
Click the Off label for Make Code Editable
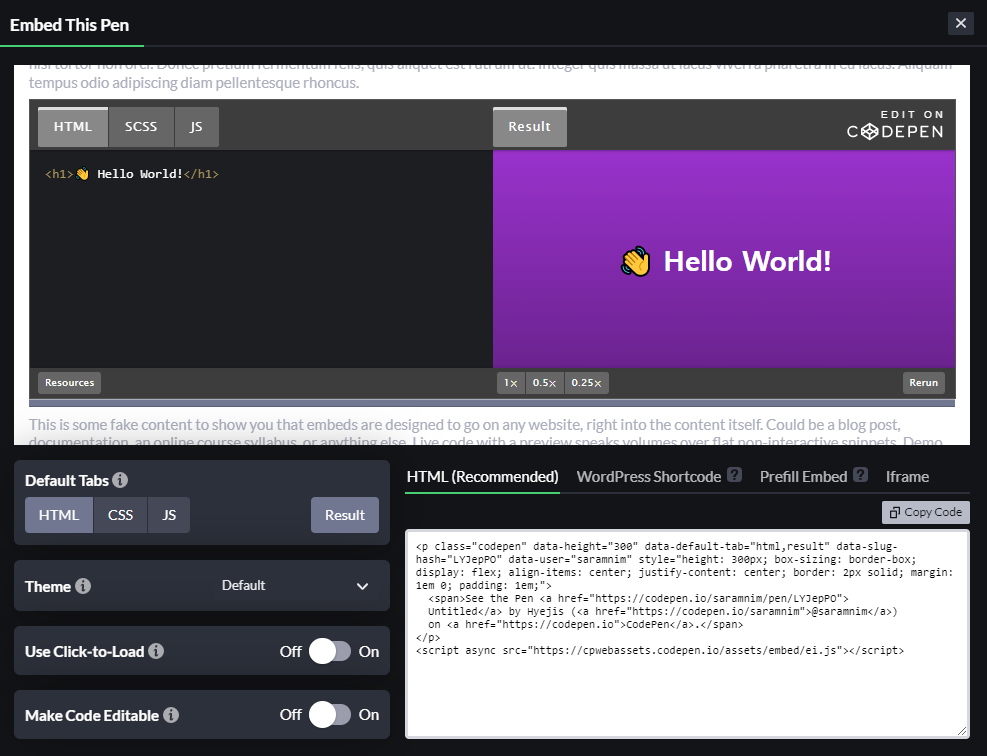(290, 715)
